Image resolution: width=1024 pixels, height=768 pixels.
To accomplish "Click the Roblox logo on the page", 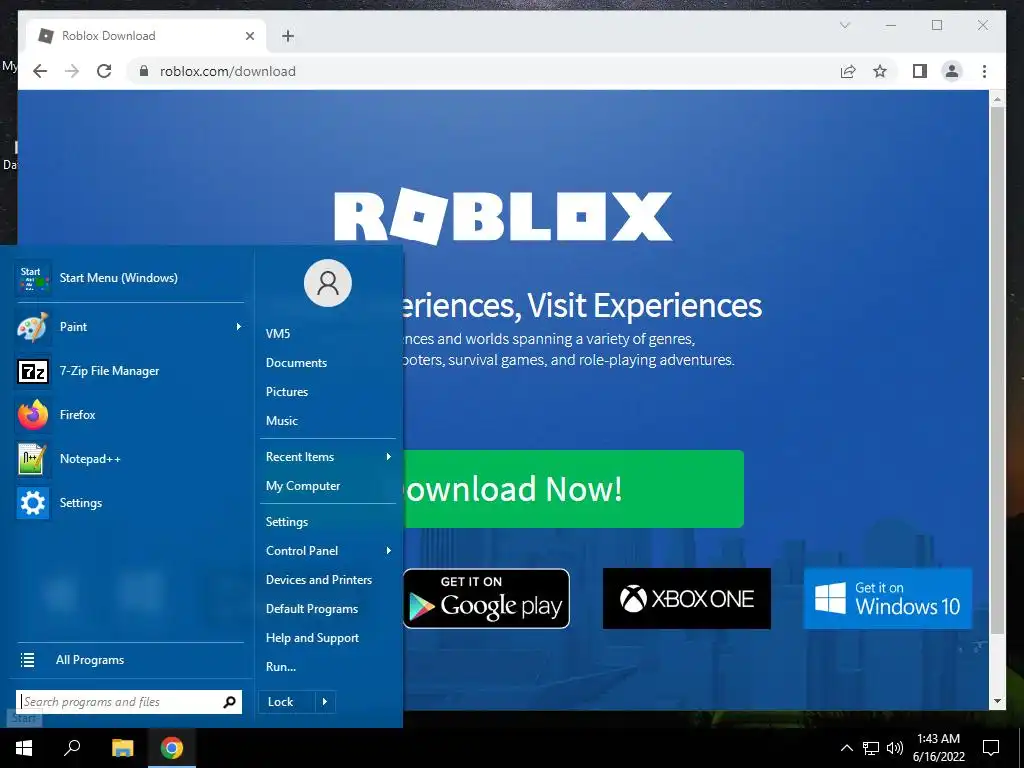I will [503, 216].
